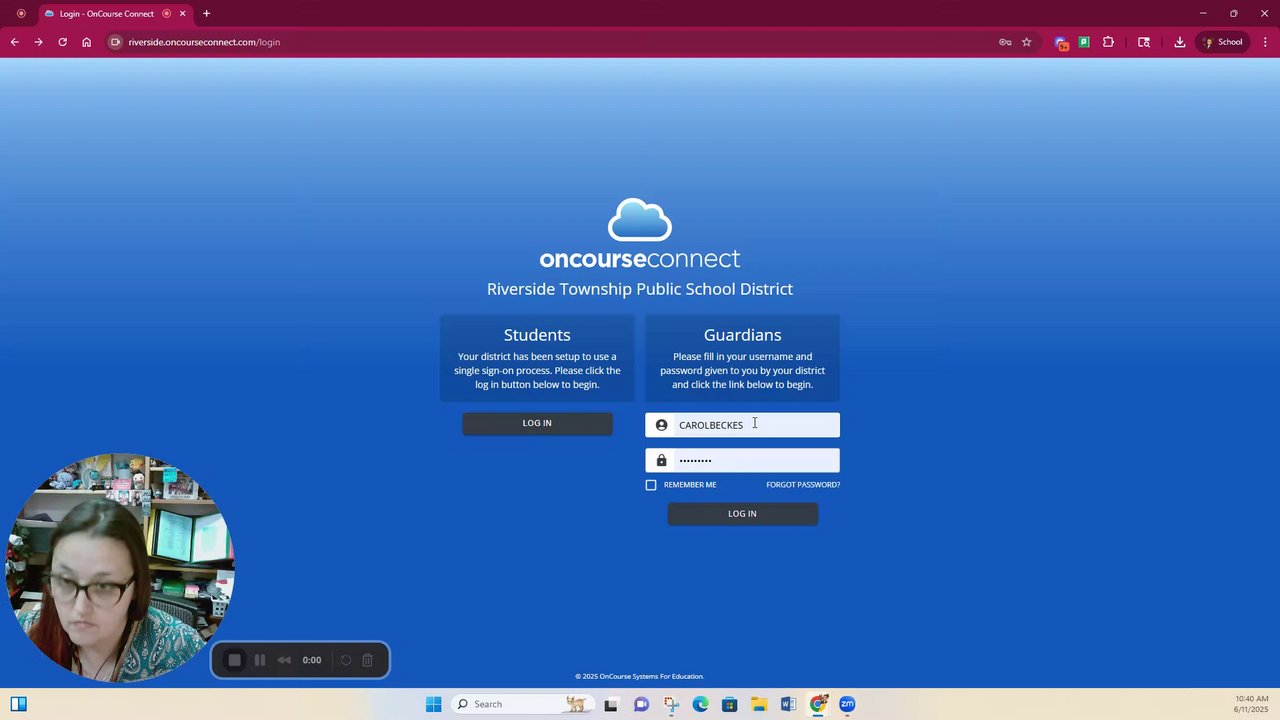The image size is (1280, 720).
Task: Open the Chrome three-dot menu
Action: (x=1265, y=42)
